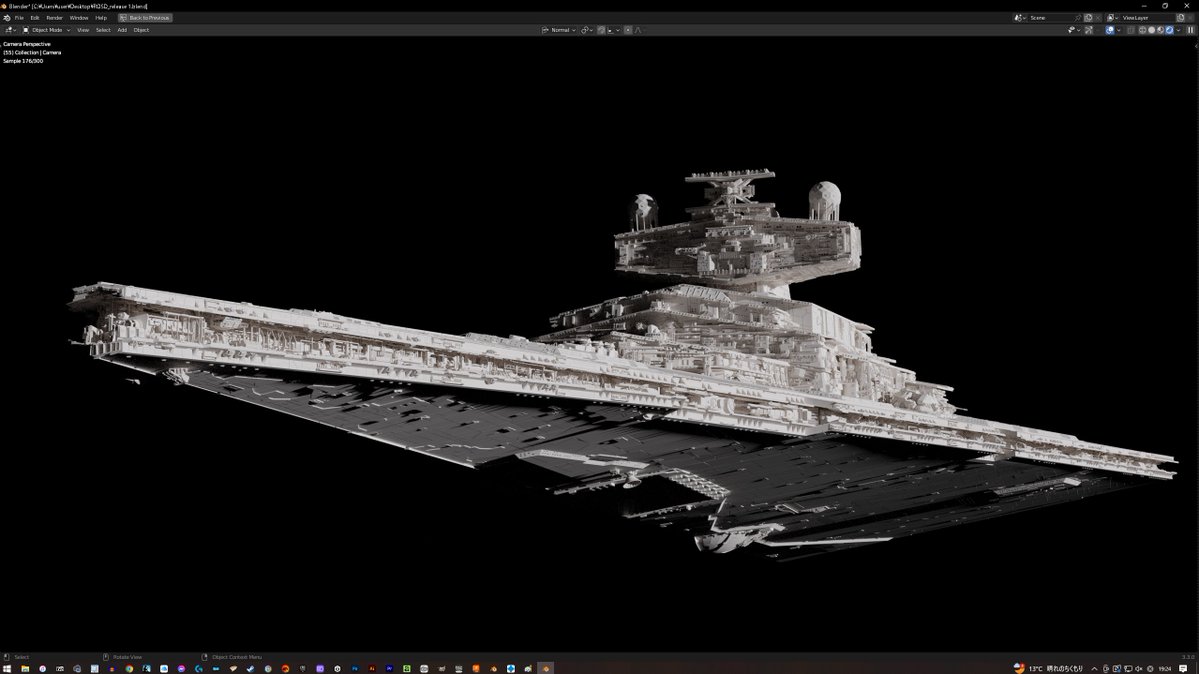Click the Camera Perspective label
Screen dimensions: 1199x674
coord(27,44)
